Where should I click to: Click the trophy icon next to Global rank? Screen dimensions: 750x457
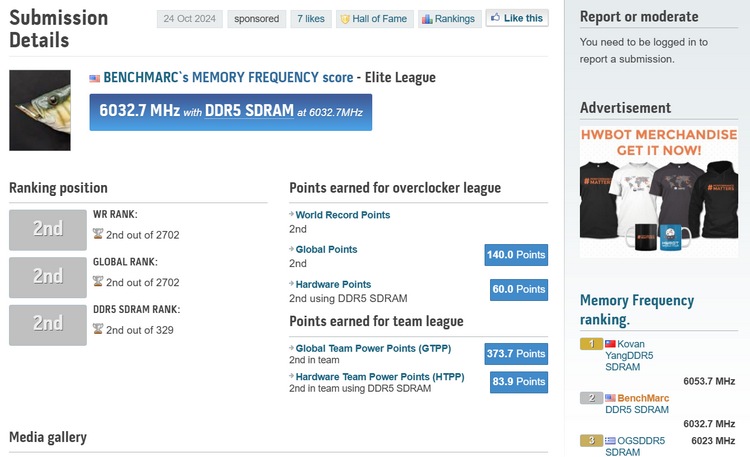pyautogui.click(x=98, y=282)
